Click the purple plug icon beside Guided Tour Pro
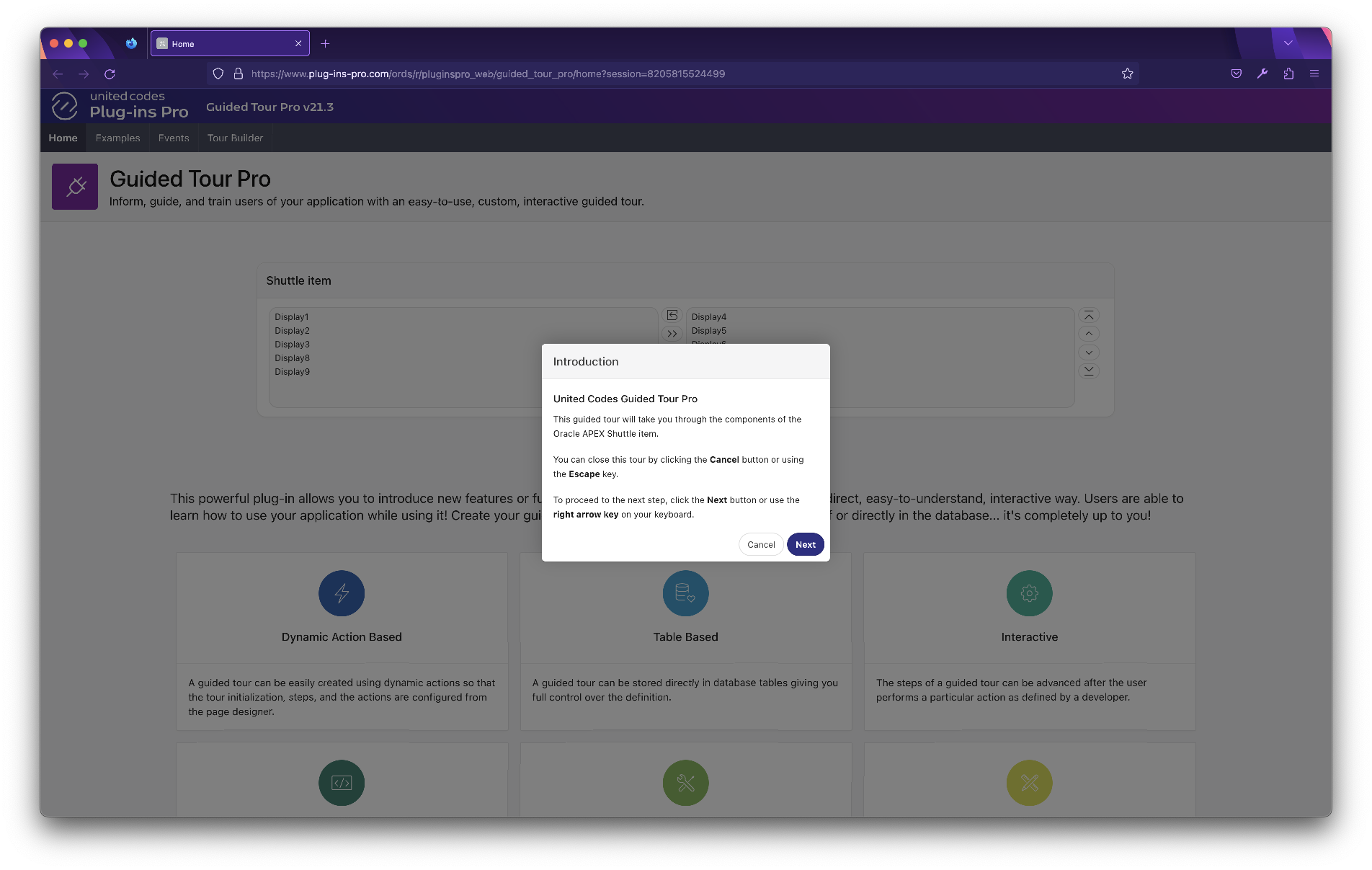The height and width of the screenshot is (870, 1372). click(75, 187)
